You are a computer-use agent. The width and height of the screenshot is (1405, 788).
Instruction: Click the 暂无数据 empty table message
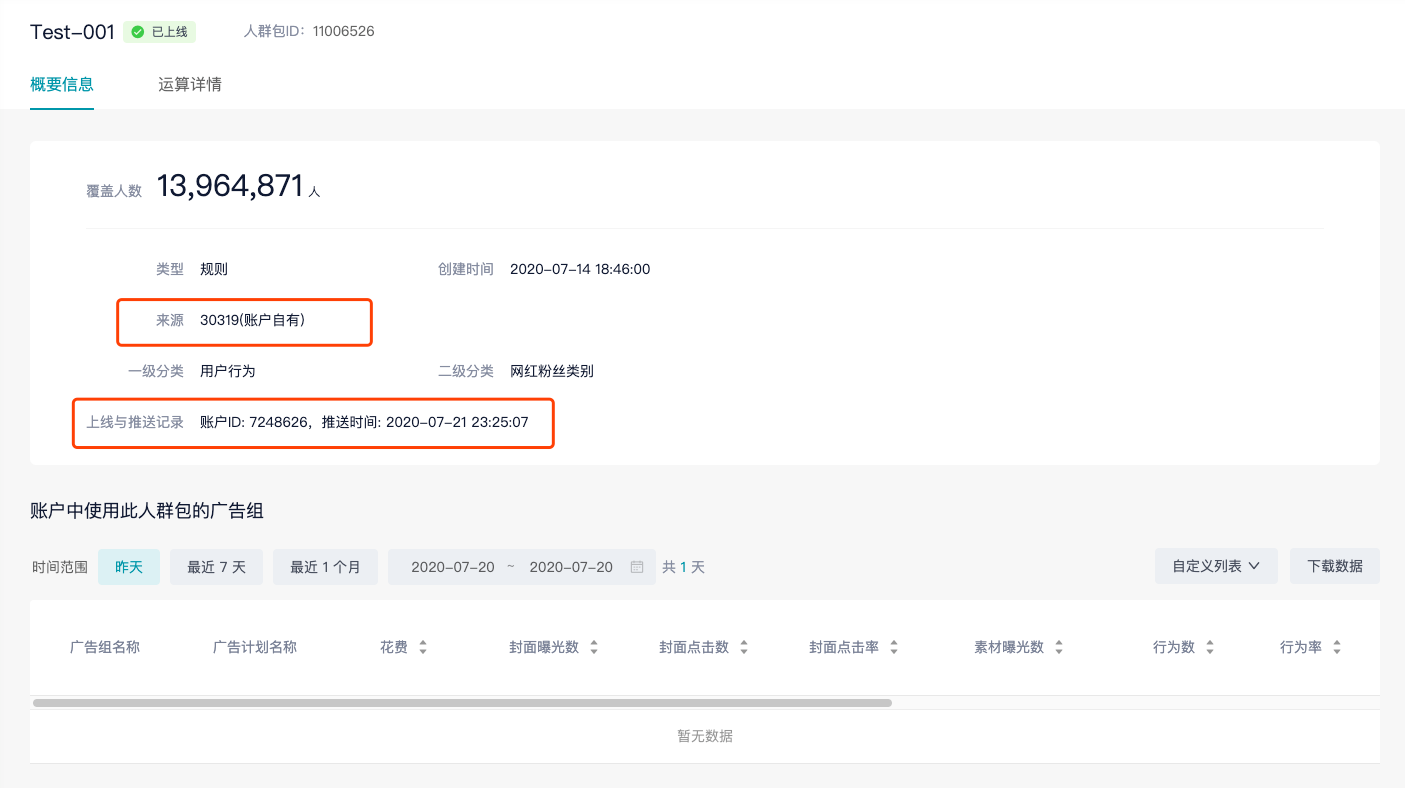[705, 736]
